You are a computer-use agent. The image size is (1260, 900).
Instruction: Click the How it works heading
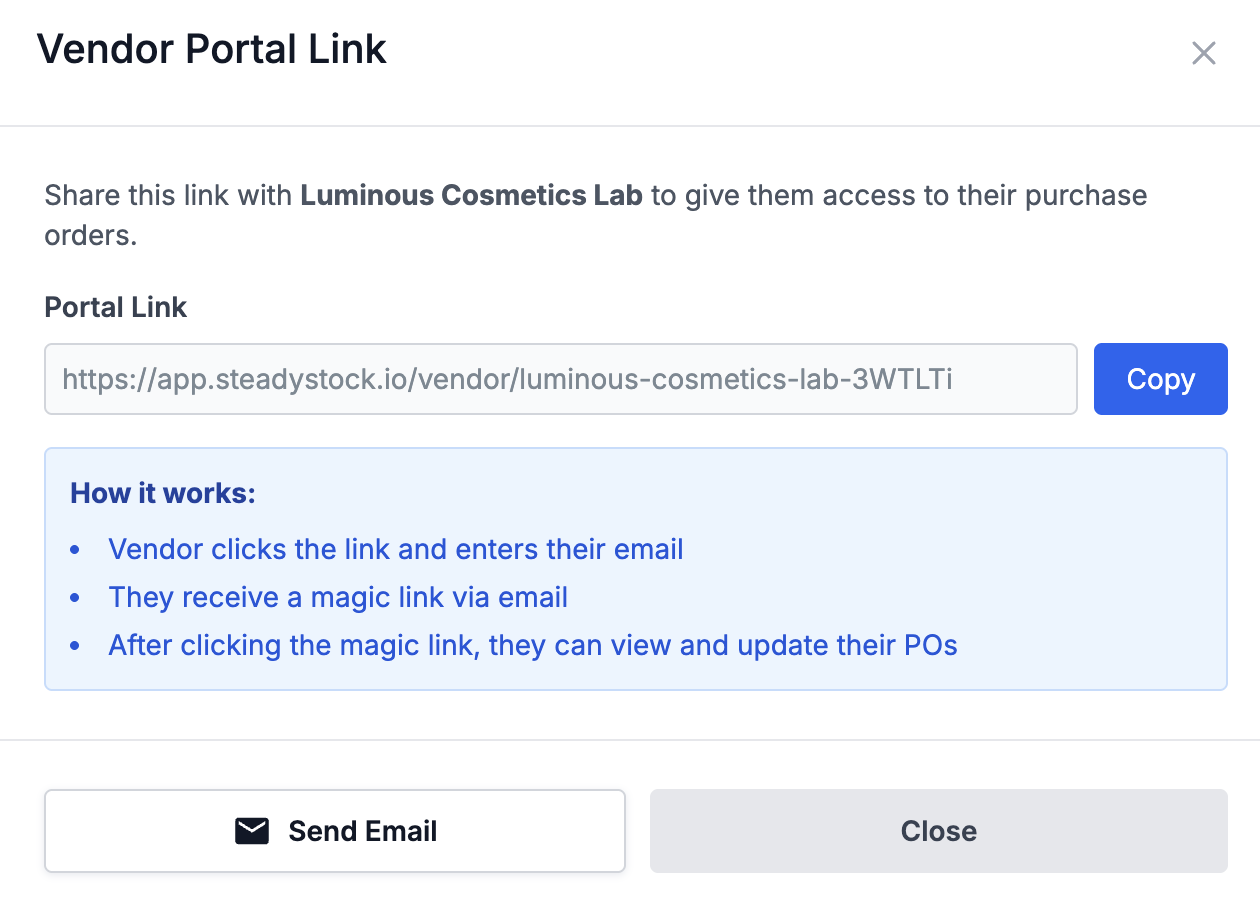[162, 493]
